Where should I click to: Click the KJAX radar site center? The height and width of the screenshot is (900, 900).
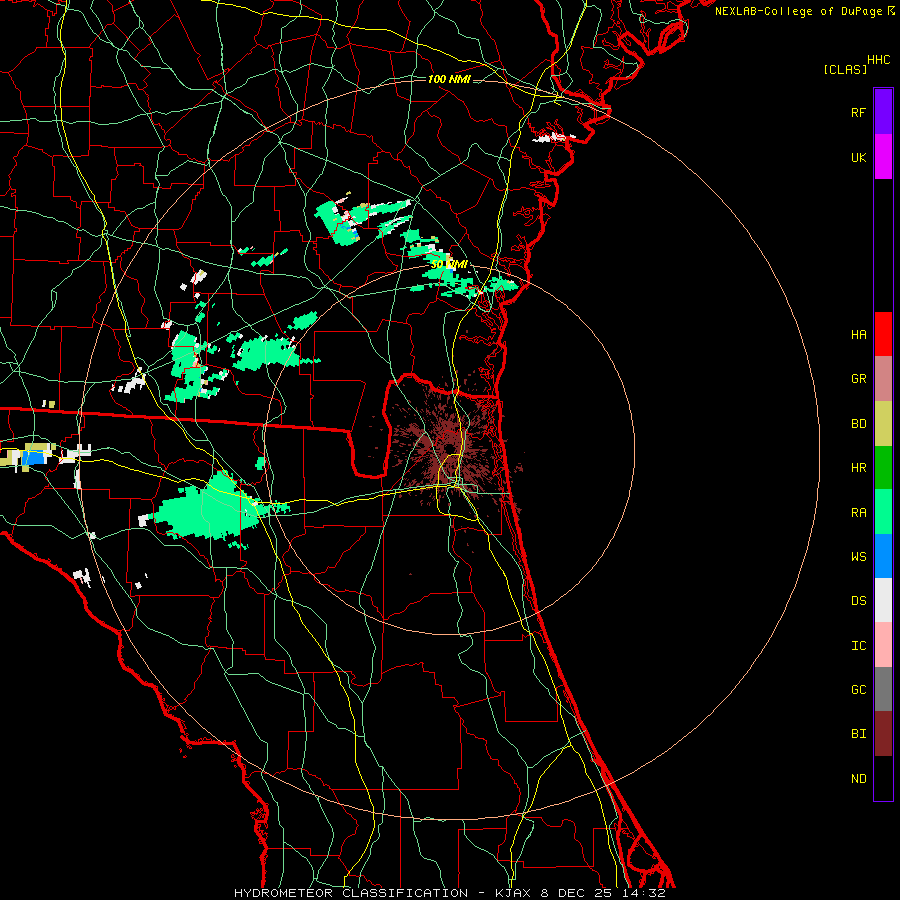pyautogui.click(x=449, y=448)
